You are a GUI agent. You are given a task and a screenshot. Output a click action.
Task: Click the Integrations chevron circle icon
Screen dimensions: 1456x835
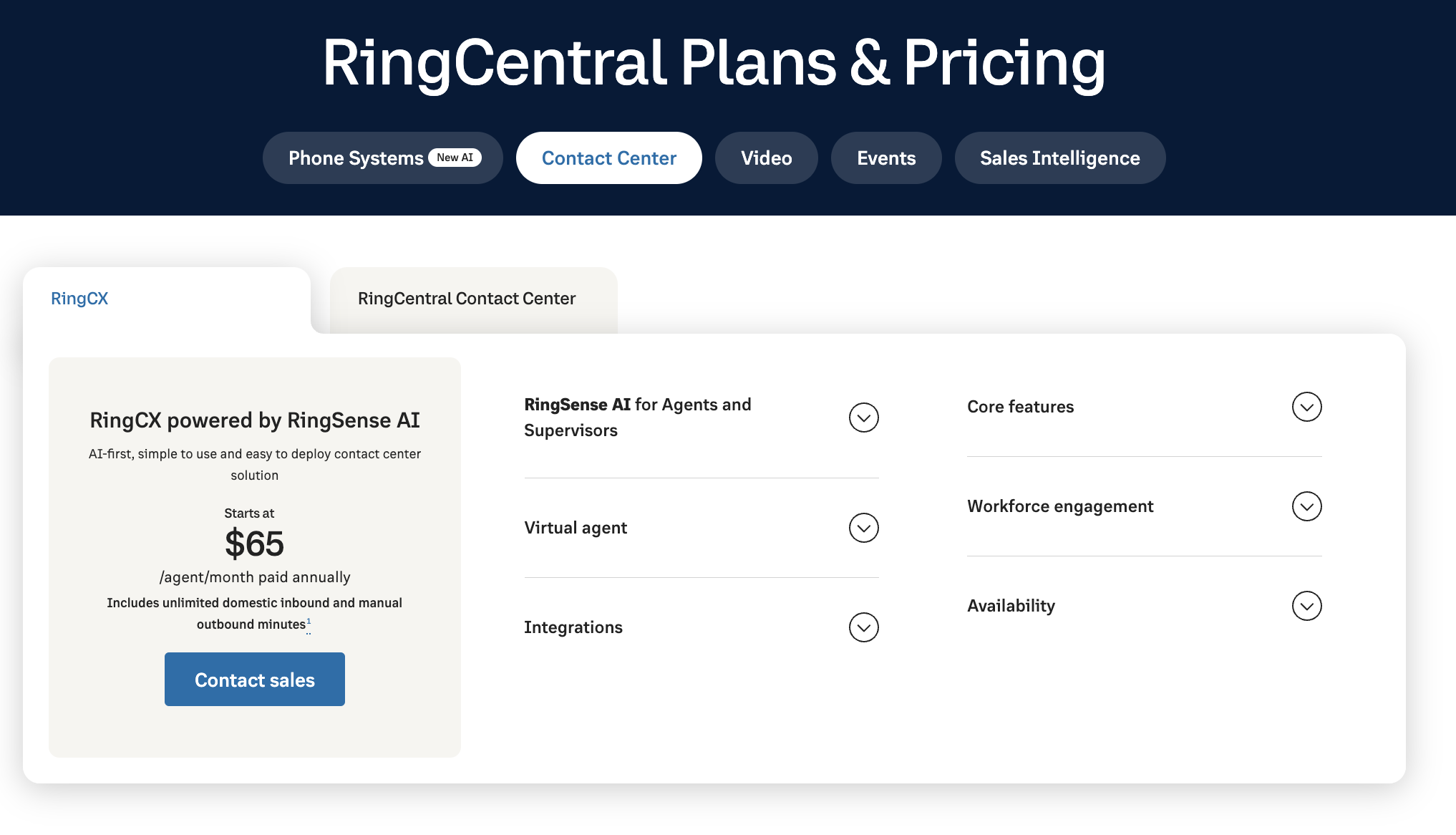tap(863, 627)
